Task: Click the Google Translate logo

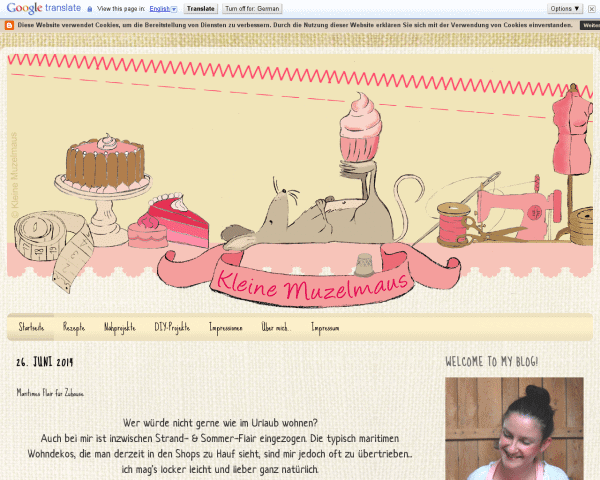Action: point(43,7)
